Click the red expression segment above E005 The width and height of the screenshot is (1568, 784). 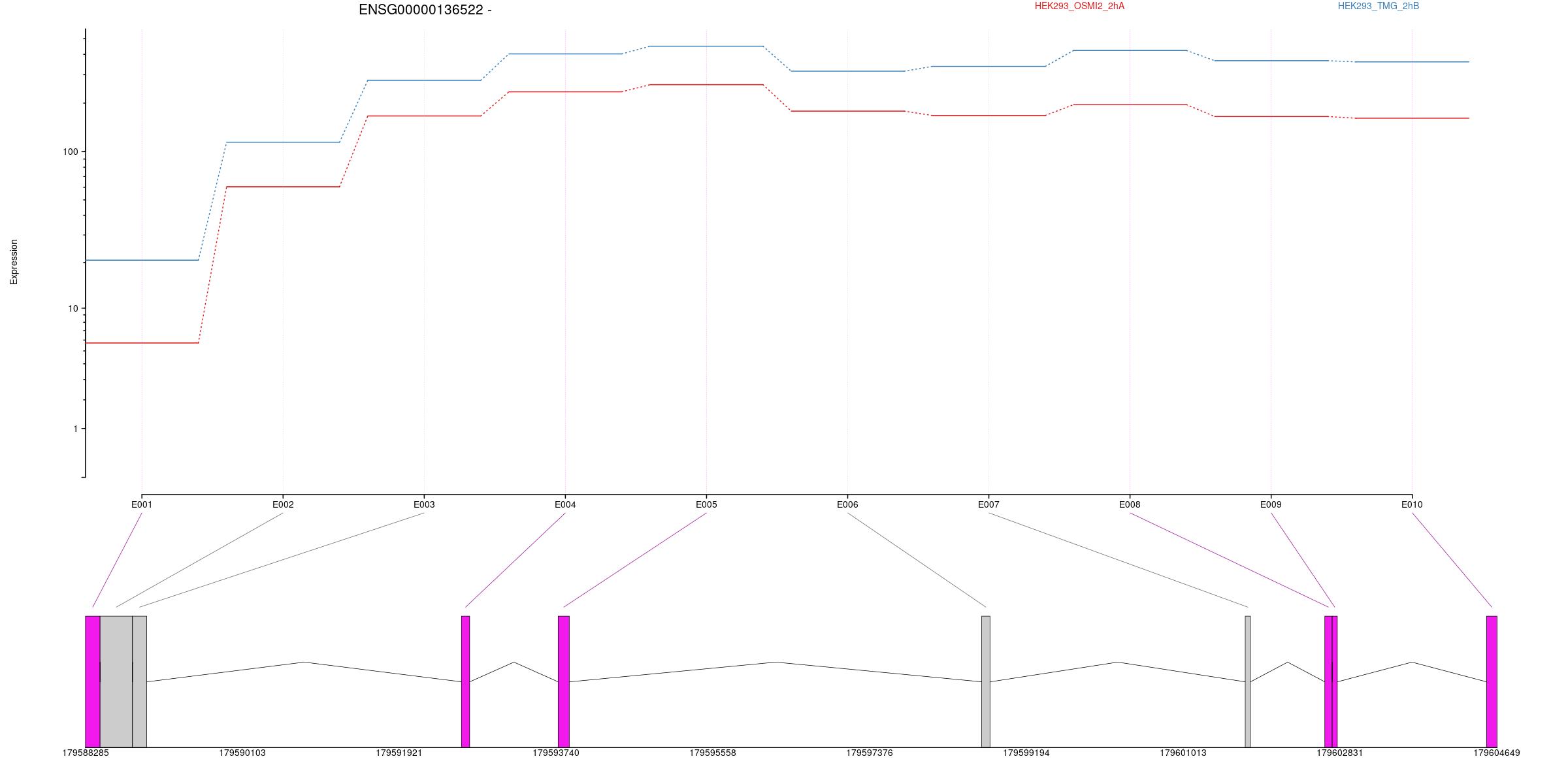(706, 85)
